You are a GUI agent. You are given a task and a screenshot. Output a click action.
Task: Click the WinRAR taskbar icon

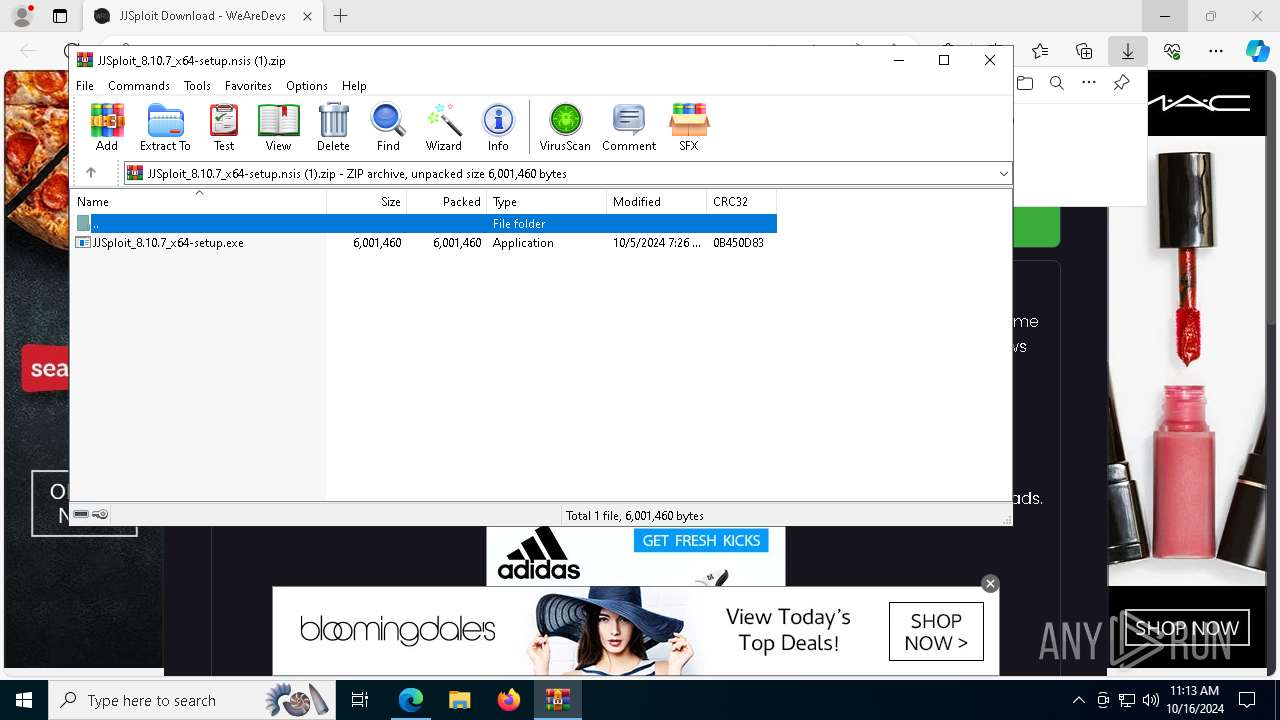click(x=558, y=700)
